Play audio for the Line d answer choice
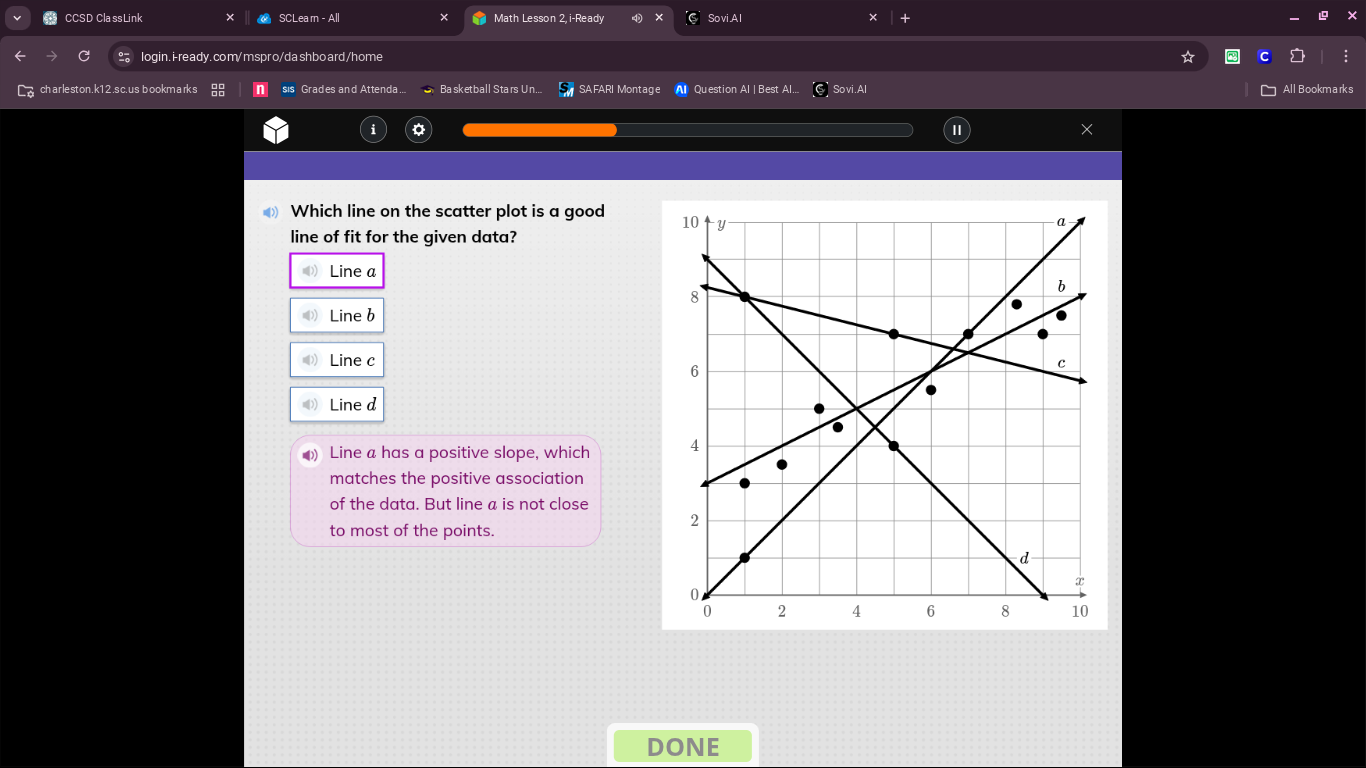Screen dimensions: 1366x768 click(310, 404)
